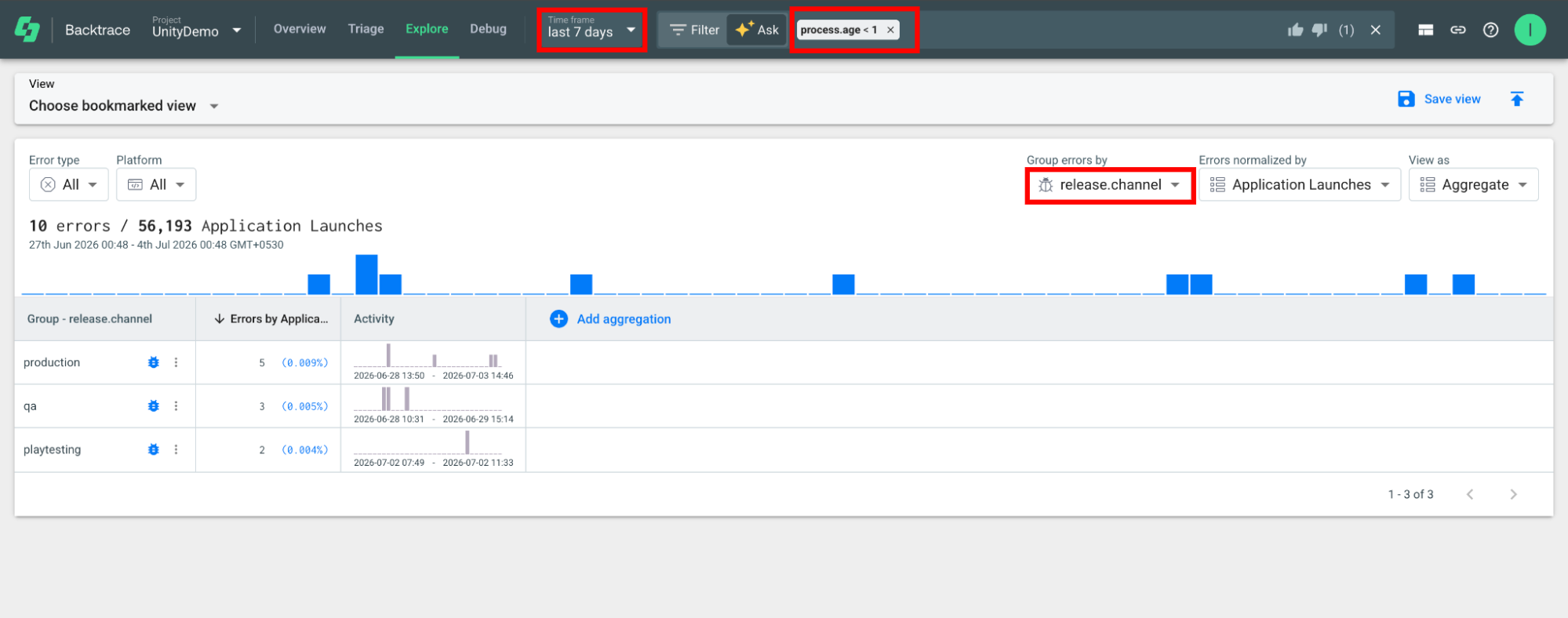The image size is (1568, 618).
Task: Click the Add aggregation link
Action: click(624, 319)
